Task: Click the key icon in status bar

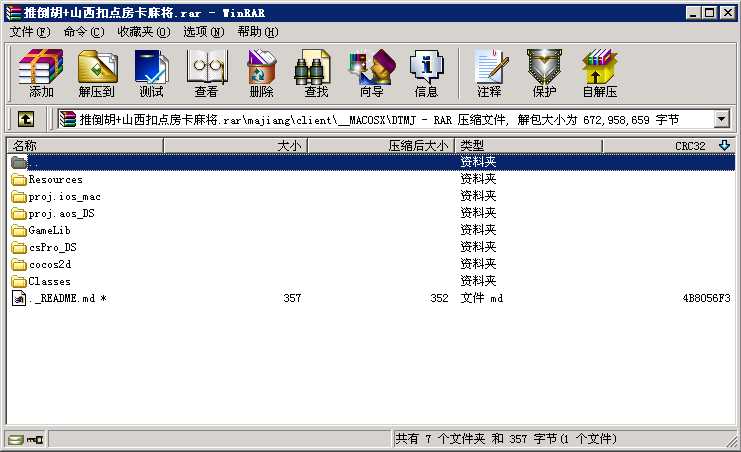Action: [35, 440]
